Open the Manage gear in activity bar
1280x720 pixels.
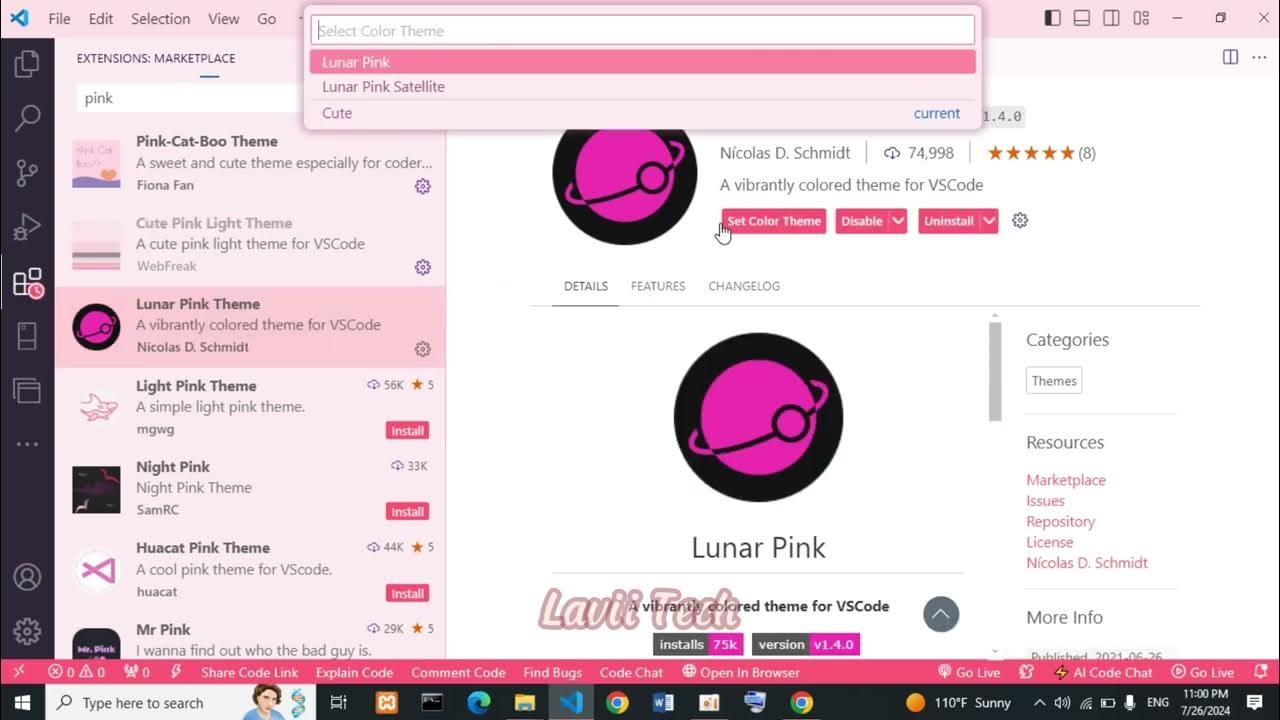click(27, 631)
